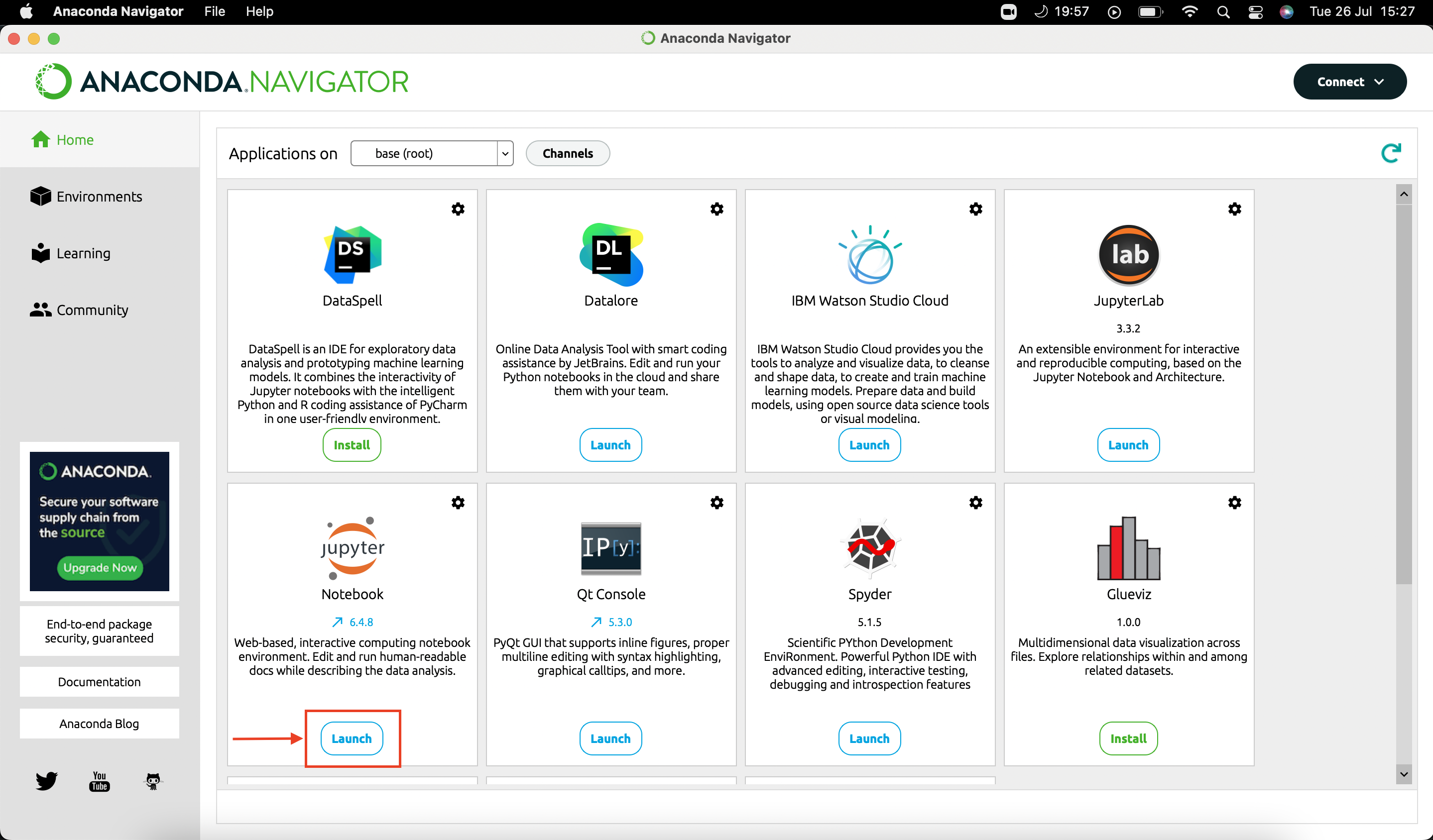This screenshot has height=840, width=1433.
Task: Click Upgrade Now in Anaconda ad
Action: tap(100, 568)
